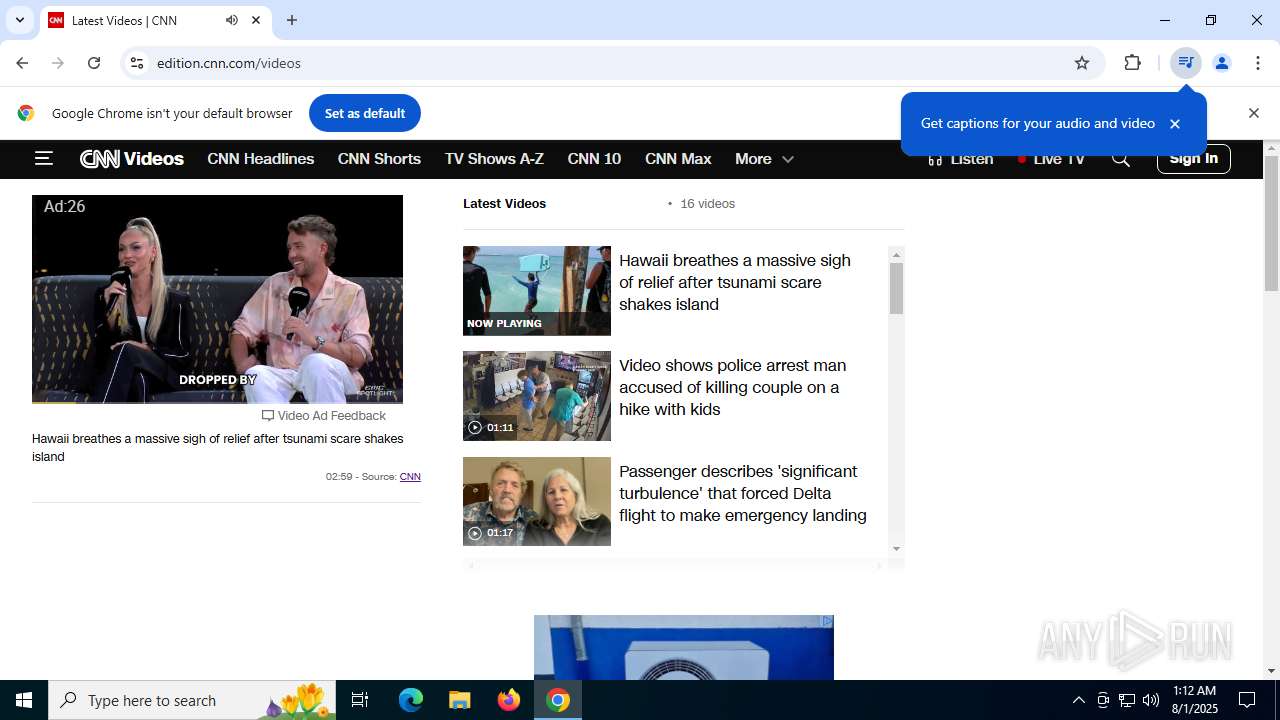Close the captions tooltip bubble
The height and width of the screenshot is (720, 1280).
coord(1175,124)
